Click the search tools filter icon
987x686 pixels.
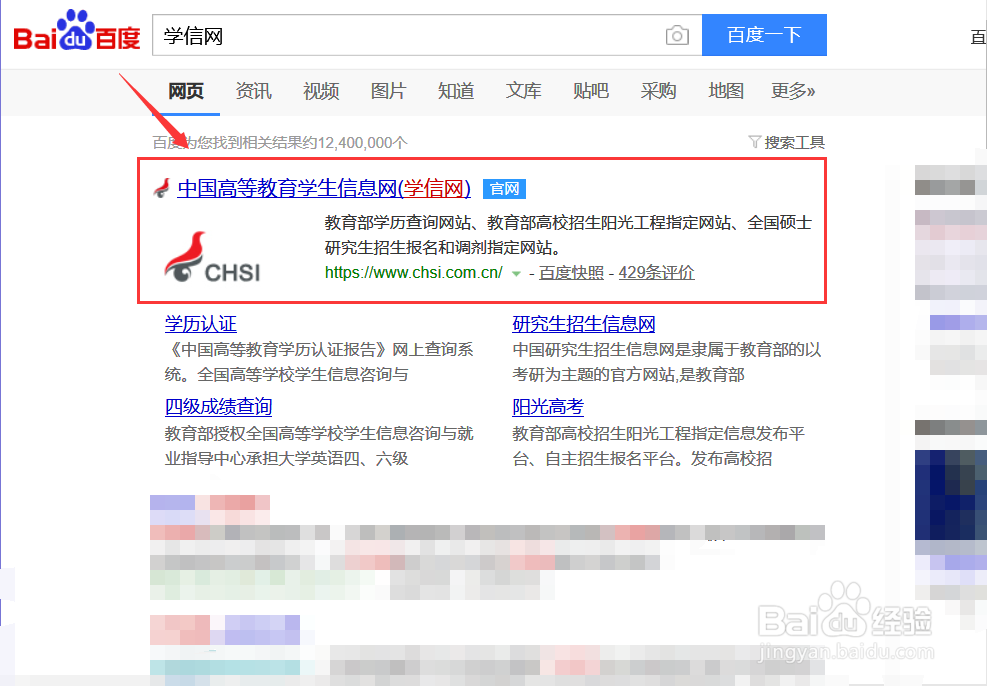(x=754, y=142)
